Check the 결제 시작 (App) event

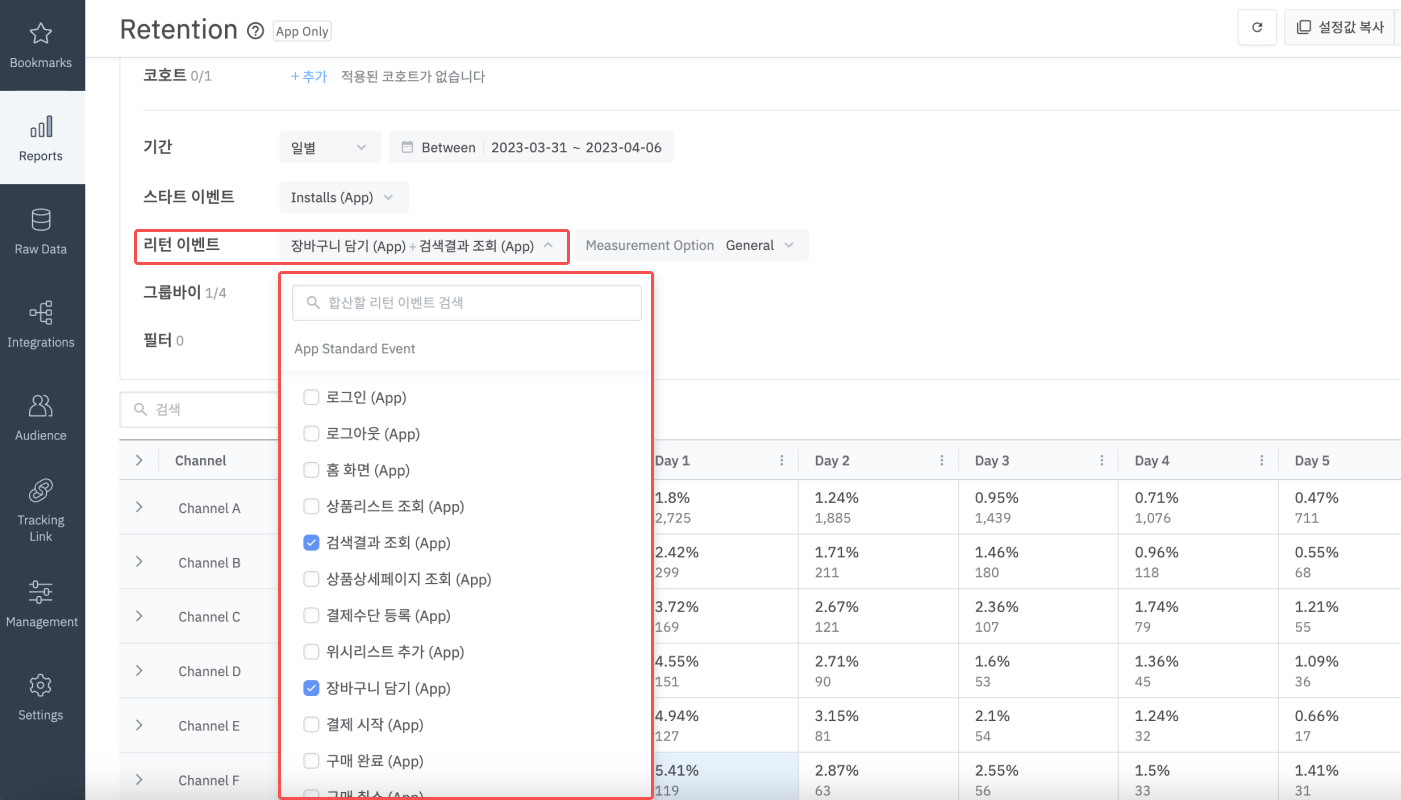click(x=311, y=725)
